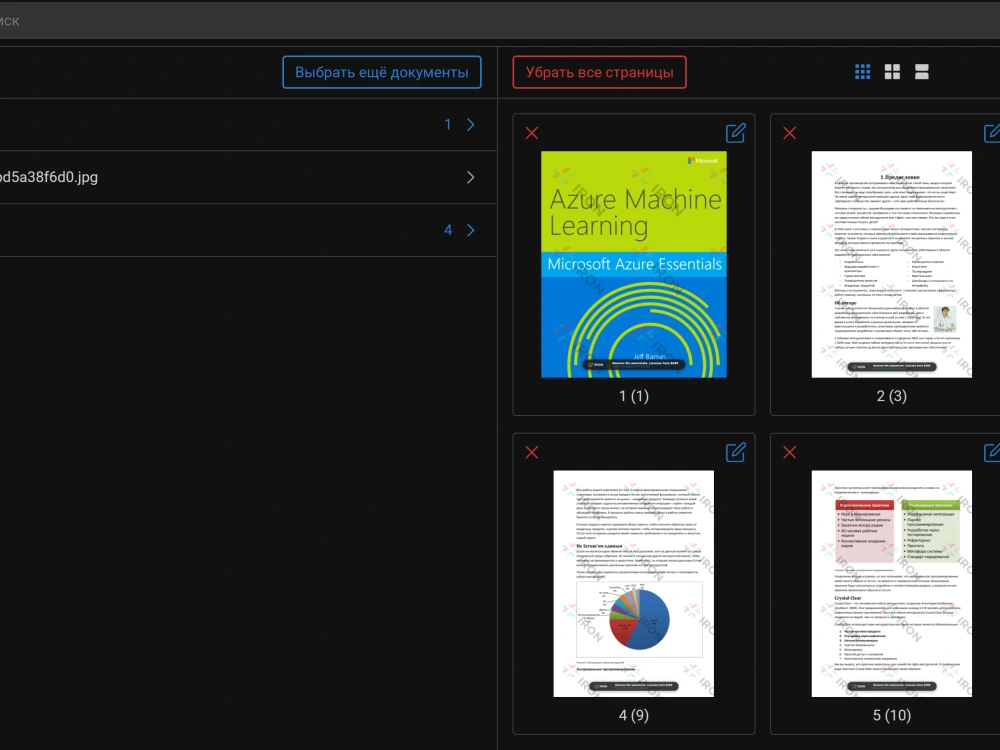
Task: Open page 5 (10) thumbnail
Action: point(892,584)
